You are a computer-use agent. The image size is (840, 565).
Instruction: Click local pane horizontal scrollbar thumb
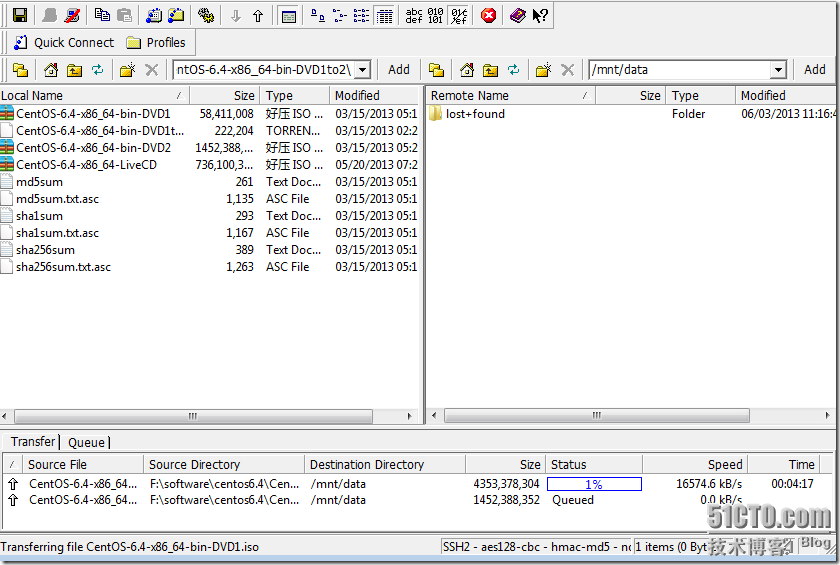pyautogui.click(x=193, y=416)
